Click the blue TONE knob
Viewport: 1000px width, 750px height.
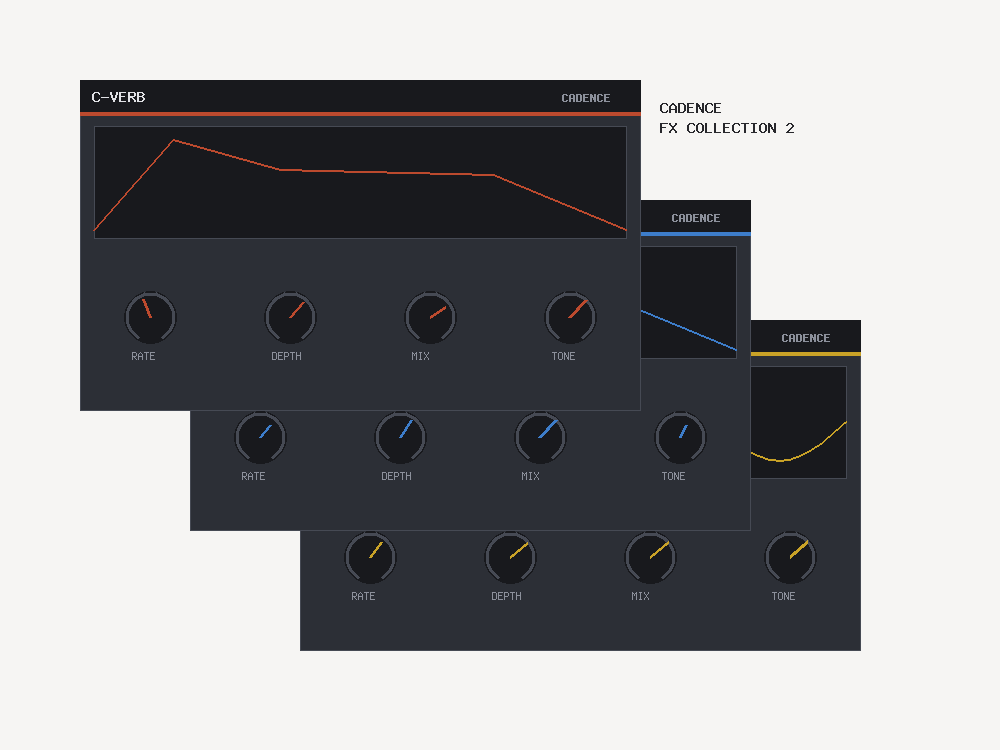(x=680, y=437)
